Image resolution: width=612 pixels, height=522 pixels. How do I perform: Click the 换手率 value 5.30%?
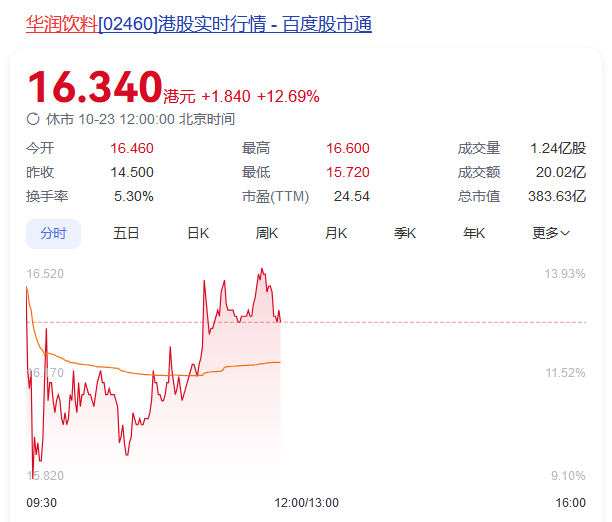pyautogui.click(x=133, y=196)
